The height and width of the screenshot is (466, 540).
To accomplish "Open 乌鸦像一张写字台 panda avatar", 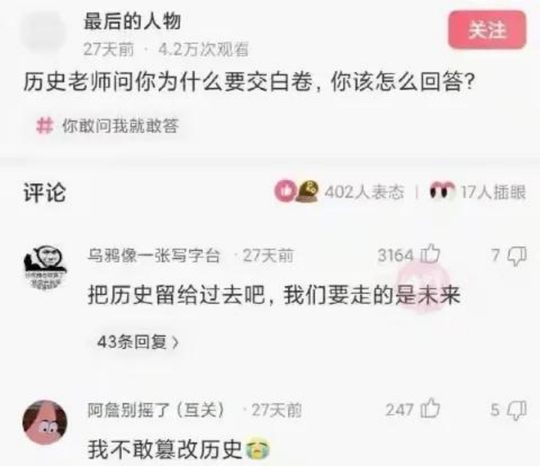I will click(x=45, y=267).
